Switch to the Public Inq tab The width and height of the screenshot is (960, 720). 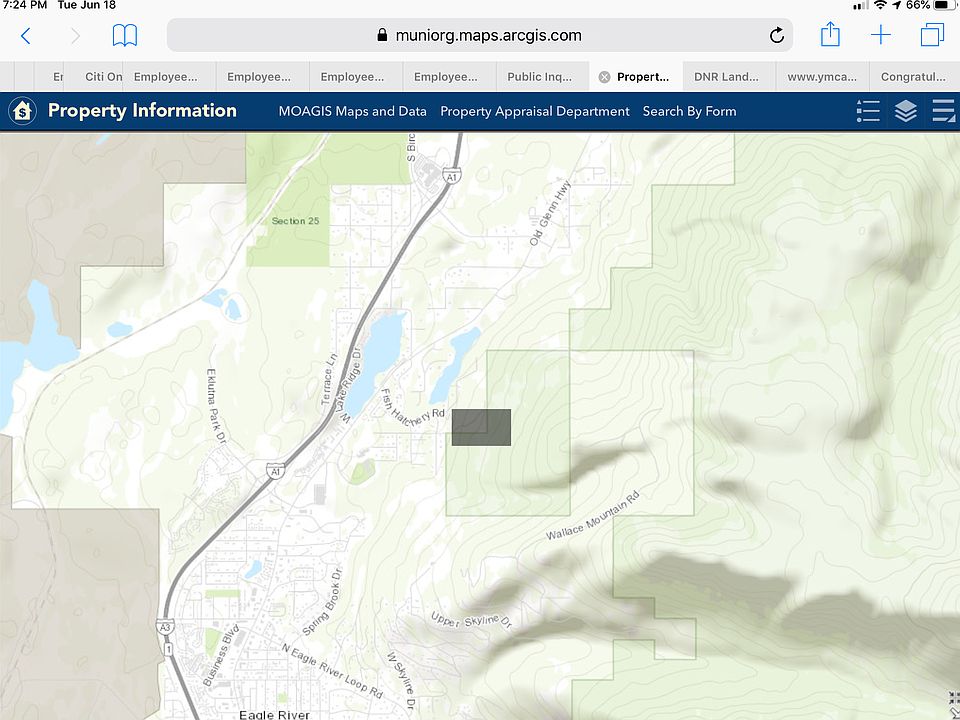[540, 77]
